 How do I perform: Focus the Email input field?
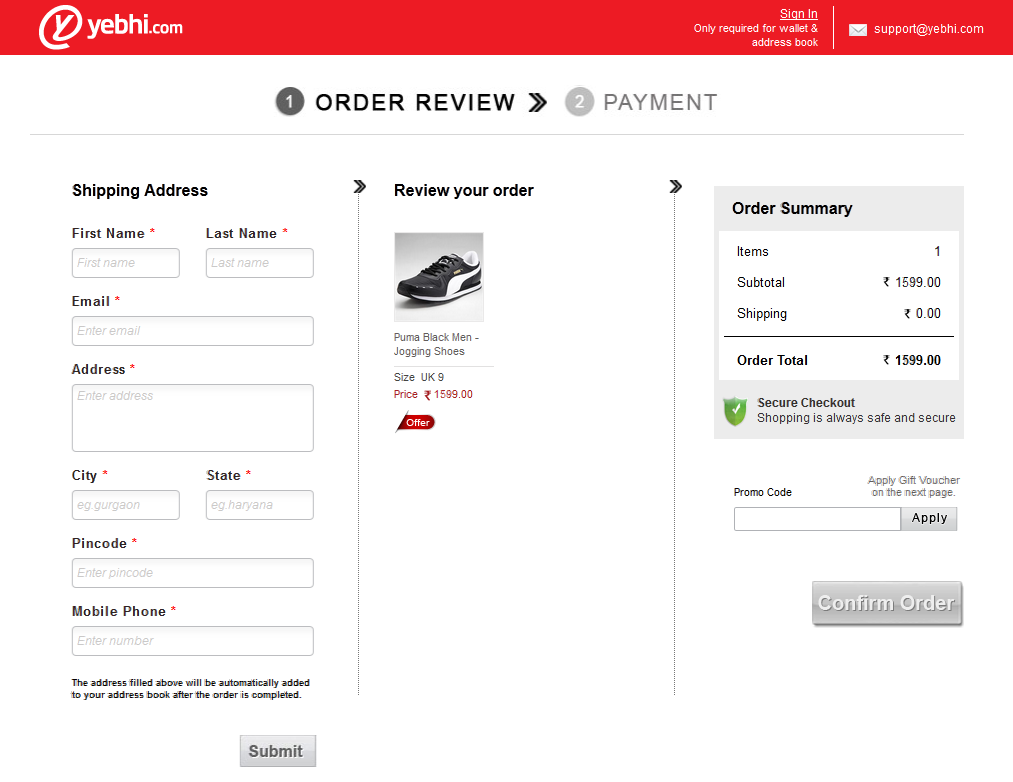click(x=193, y=331)
